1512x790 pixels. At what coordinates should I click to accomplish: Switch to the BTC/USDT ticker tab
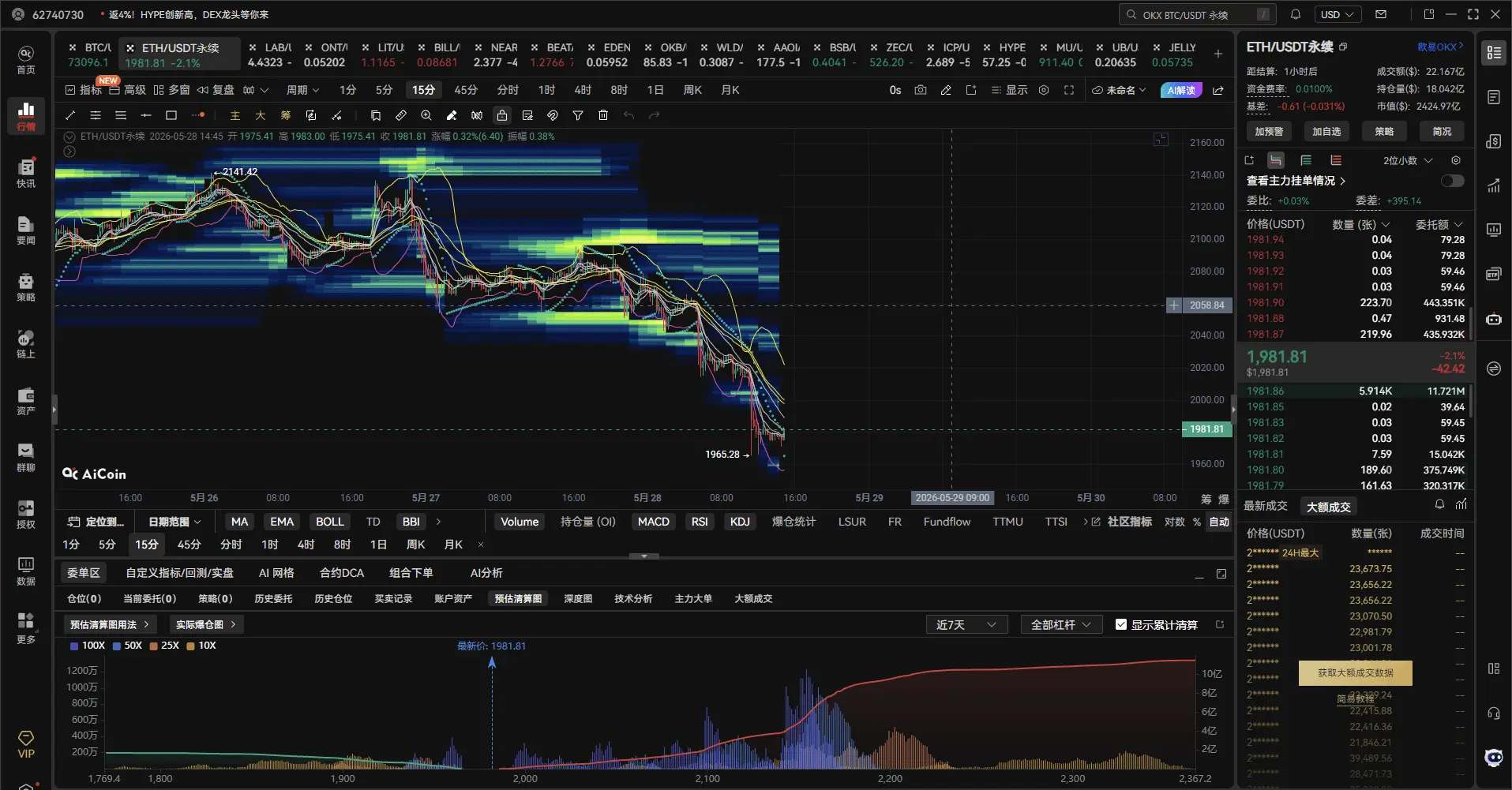(90, 54)
